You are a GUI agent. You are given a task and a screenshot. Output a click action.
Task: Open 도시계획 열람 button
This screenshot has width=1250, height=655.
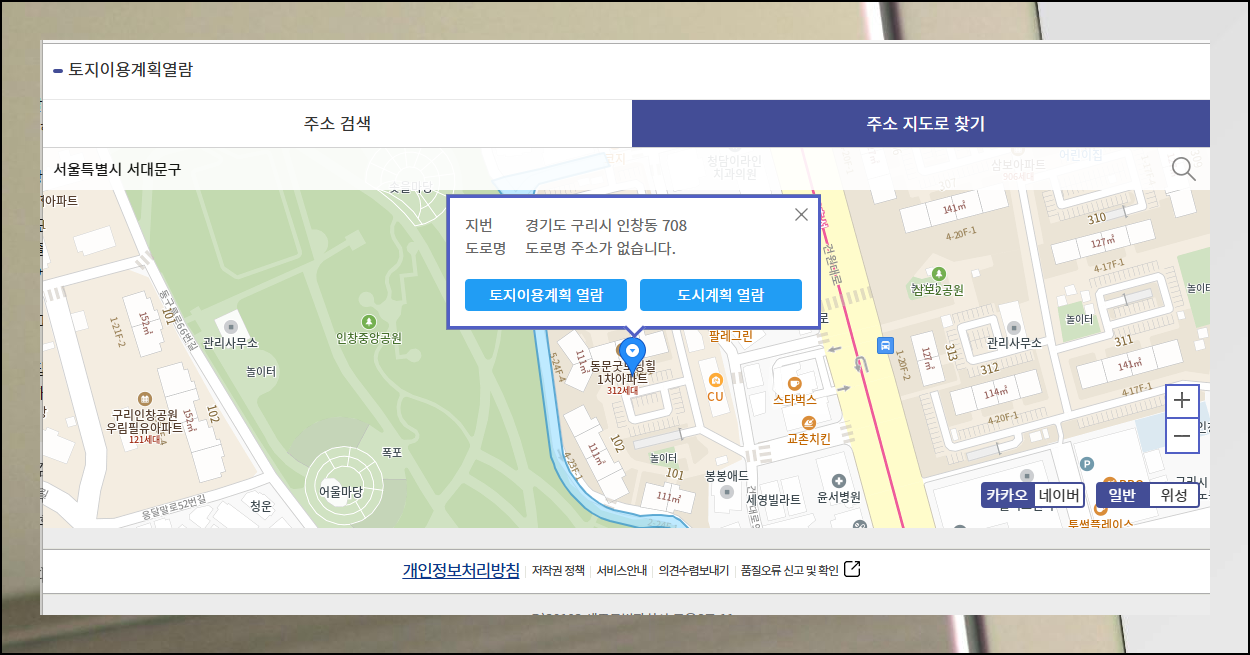[x=721, y=295]
